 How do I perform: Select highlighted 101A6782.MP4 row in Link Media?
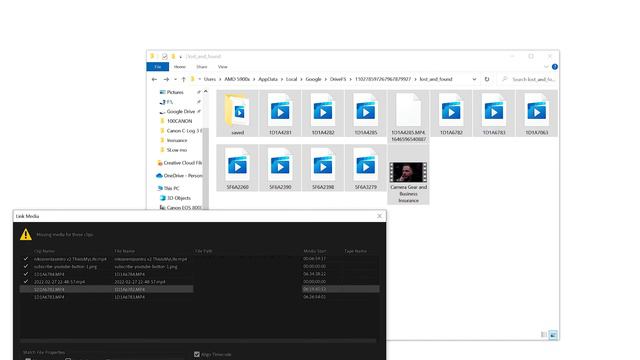click(200, 289)
